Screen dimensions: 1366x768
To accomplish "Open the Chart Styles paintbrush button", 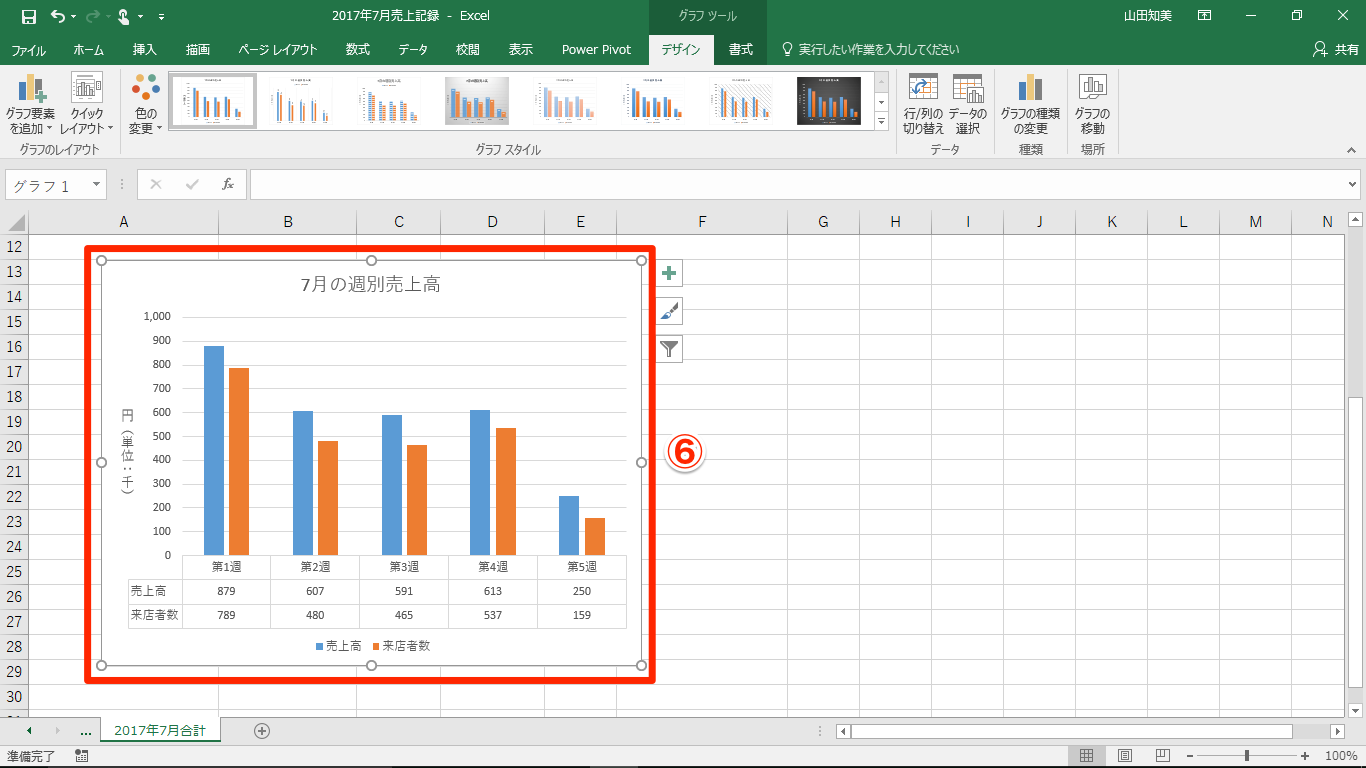I will point(670,311).
